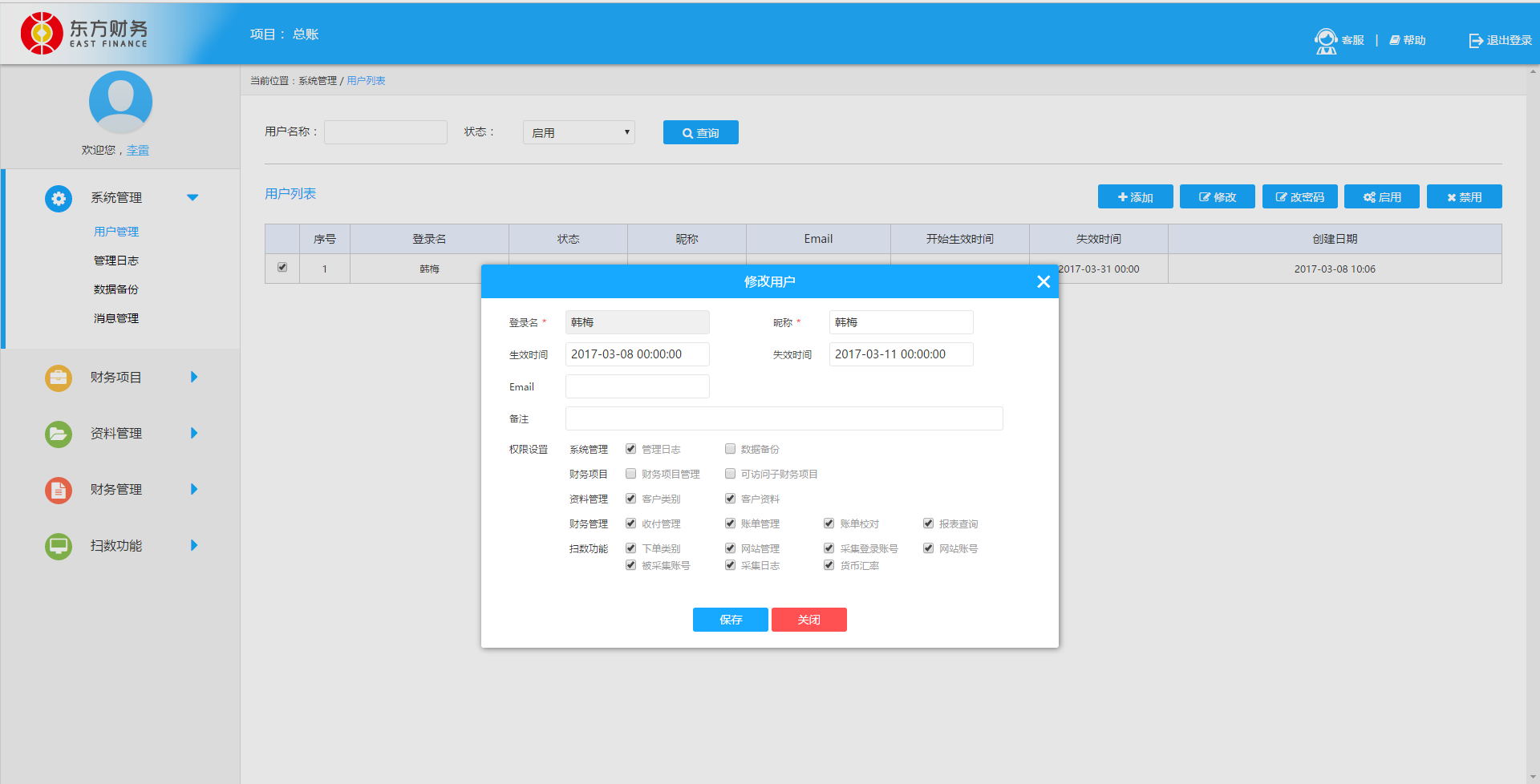The width and height of the screenshot is (1540, 784).
Task: Click the user avatar picture
Action: [120, 102]
